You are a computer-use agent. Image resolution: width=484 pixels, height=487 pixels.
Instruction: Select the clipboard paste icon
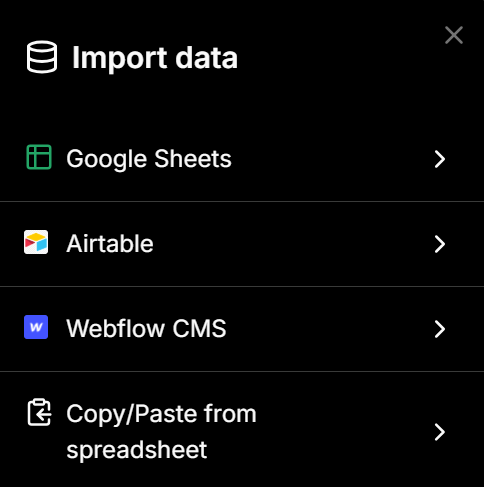tap(39, 412)
